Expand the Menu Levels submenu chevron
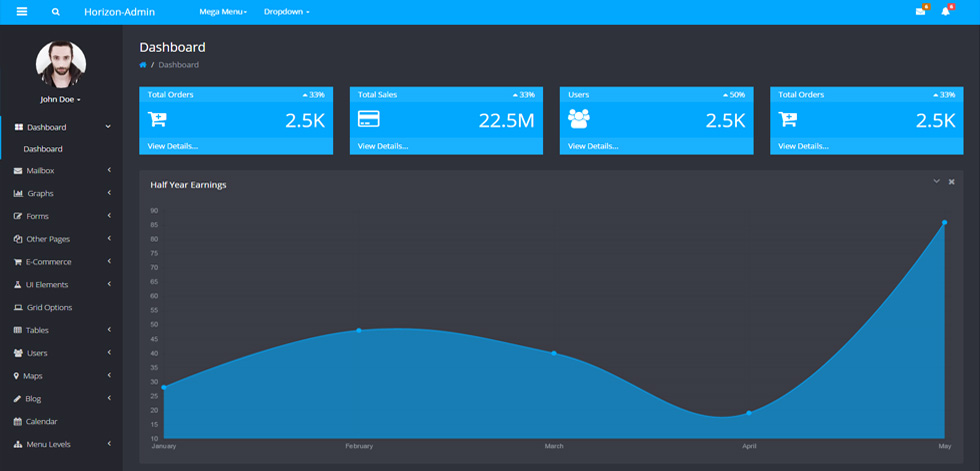The width and height of the screenshot is (980, 471). [109, 444]
